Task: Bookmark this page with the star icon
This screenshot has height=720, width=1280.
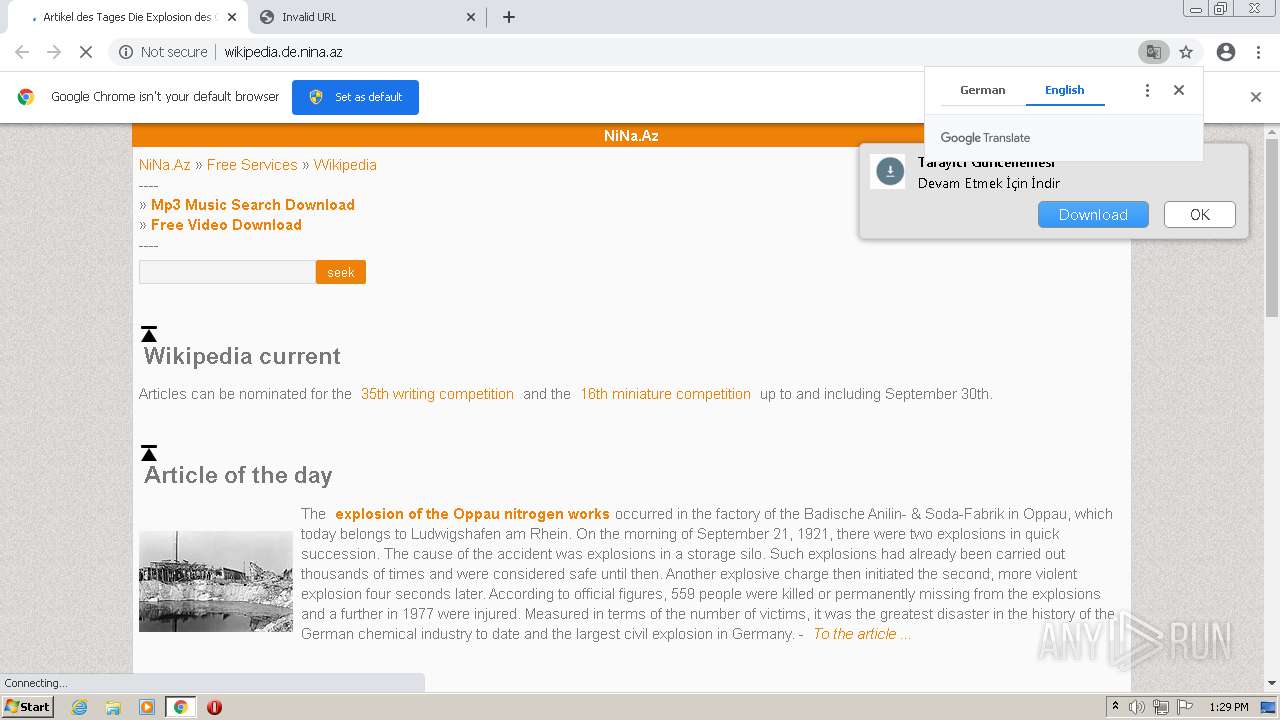Action: [x=1186, y=52]
